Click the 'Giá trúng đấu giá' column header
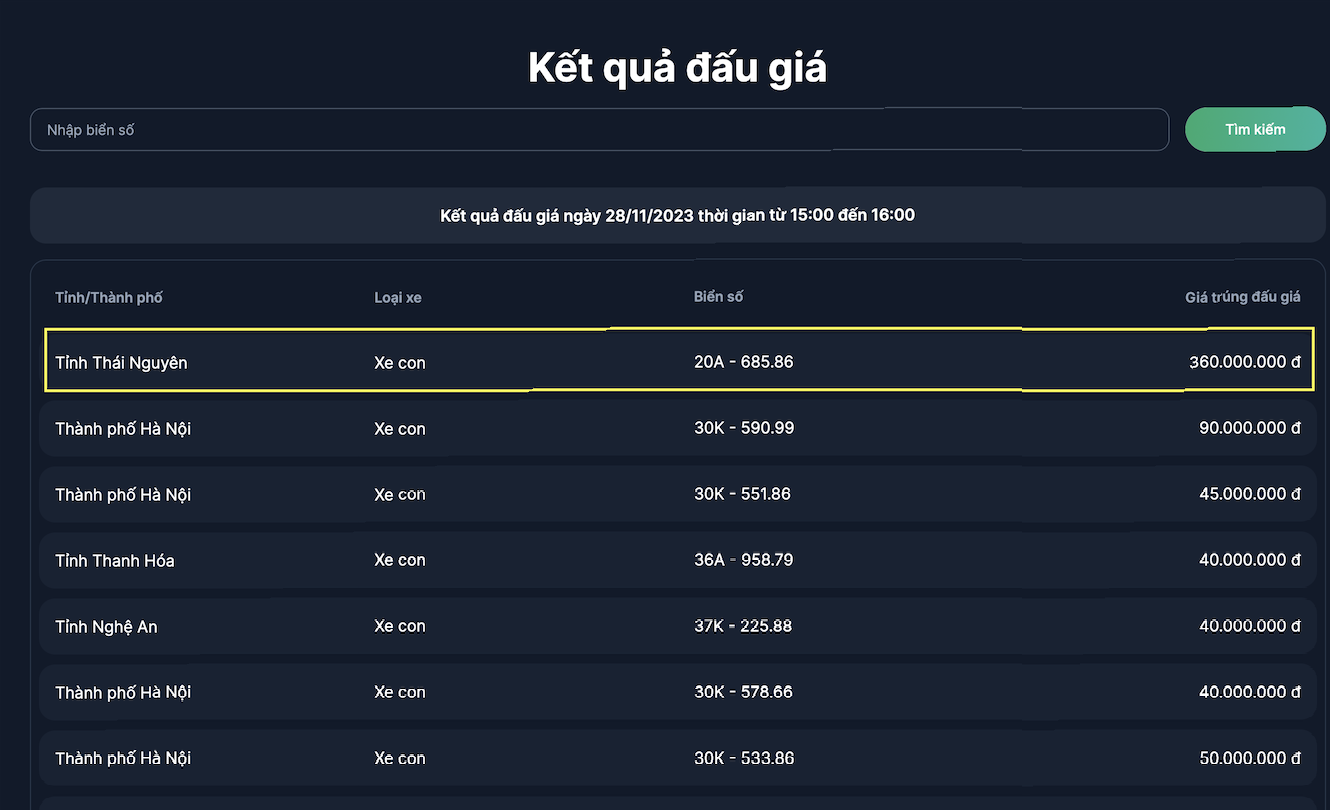 [x=1242, y=297]
